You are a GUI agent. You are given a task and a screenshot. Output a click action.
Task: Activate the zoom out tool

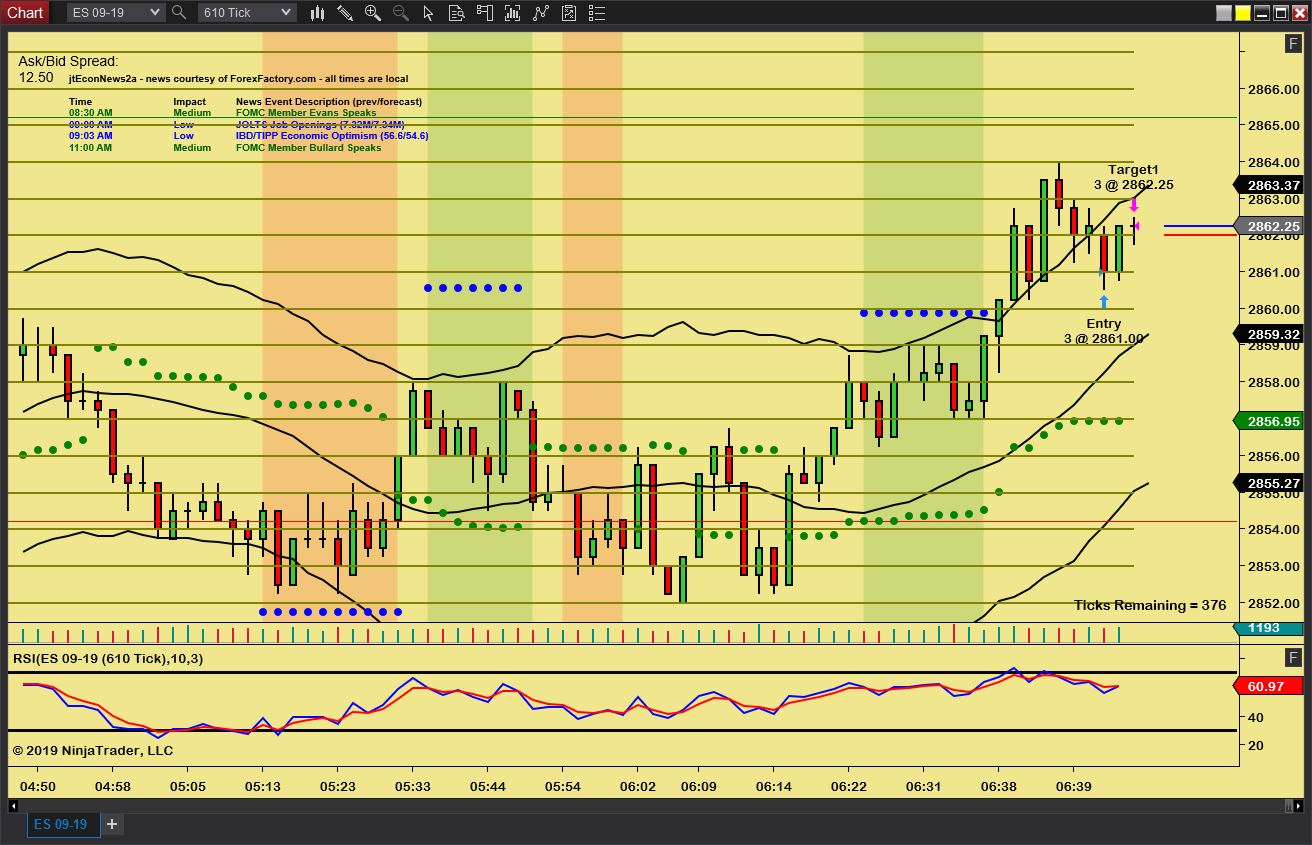[401, 13]
